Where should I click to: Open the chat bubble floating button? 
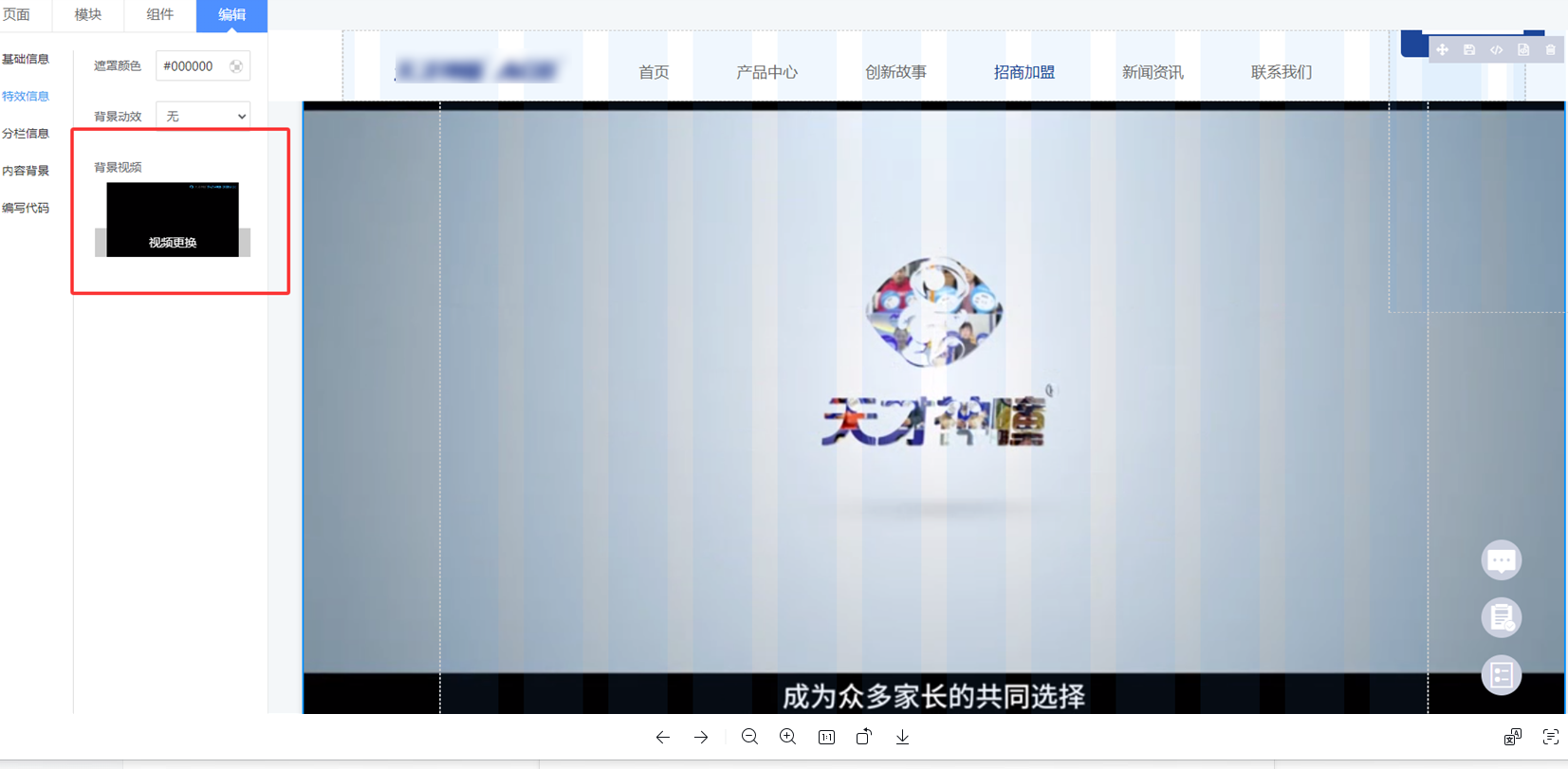pyautogui.click(x=1502, y=560)
